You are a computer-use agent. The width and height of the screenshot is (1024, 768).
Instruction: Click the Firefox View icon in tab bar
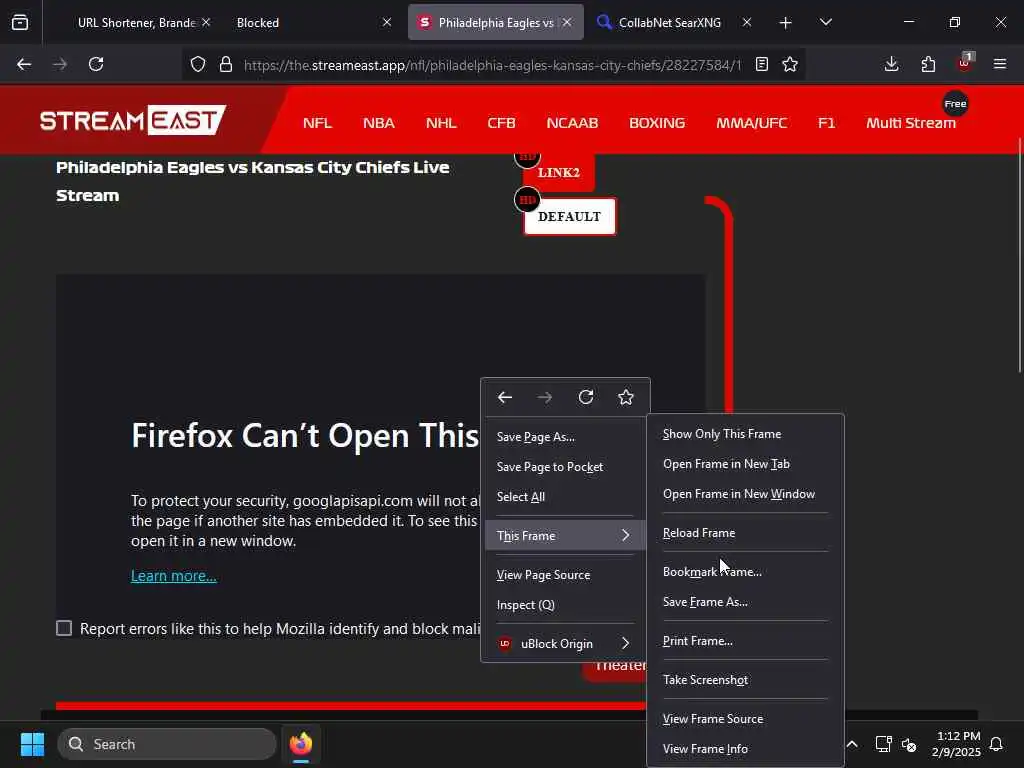tap(20, 22)
